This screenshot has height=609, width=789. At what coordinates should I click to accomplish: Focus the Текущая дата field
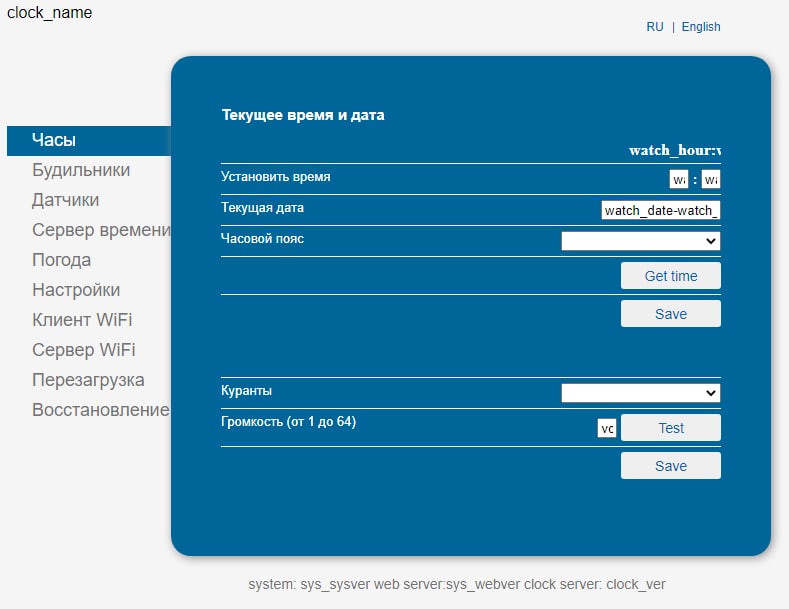661,210
